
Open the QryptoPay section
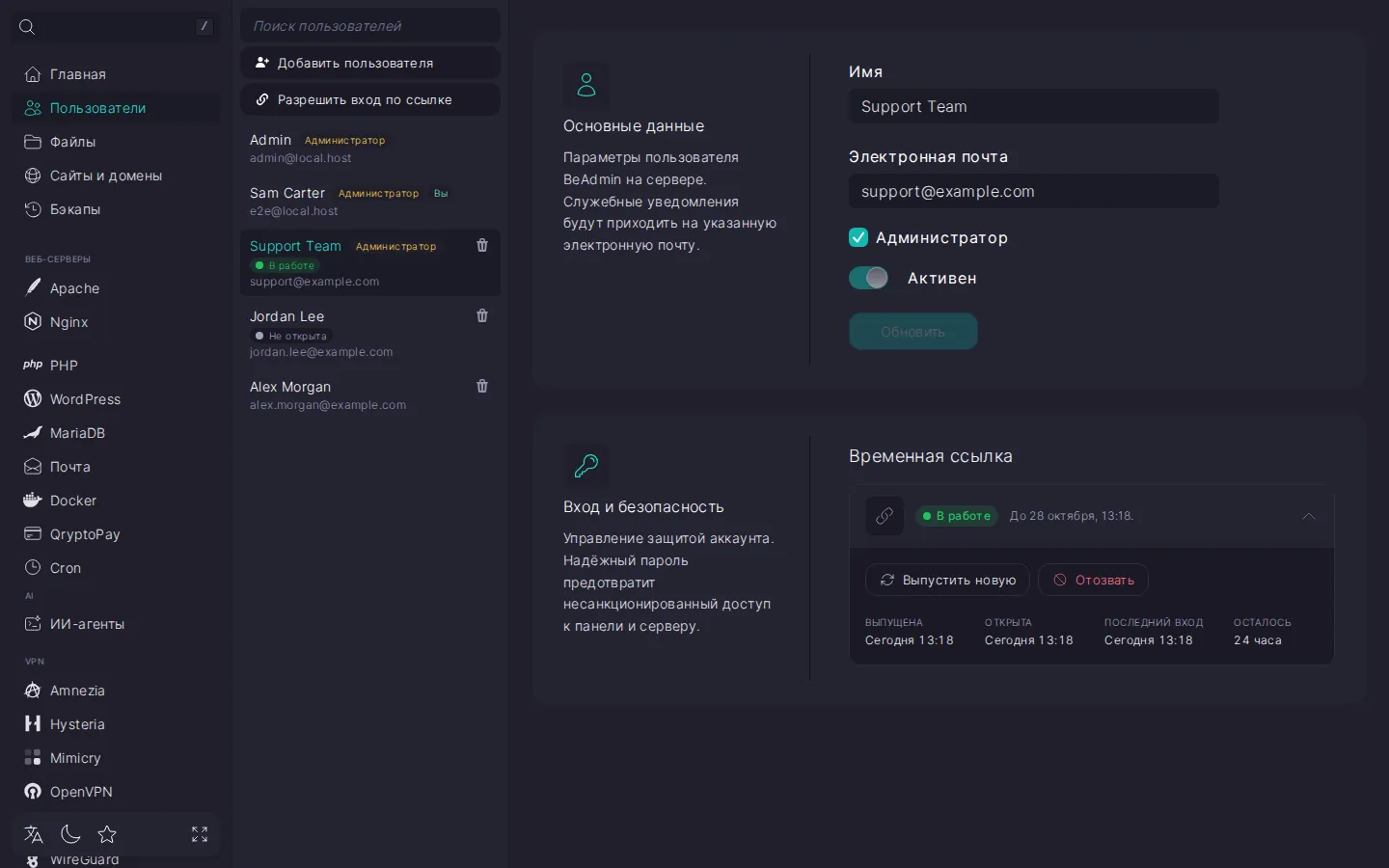[116, 534]
